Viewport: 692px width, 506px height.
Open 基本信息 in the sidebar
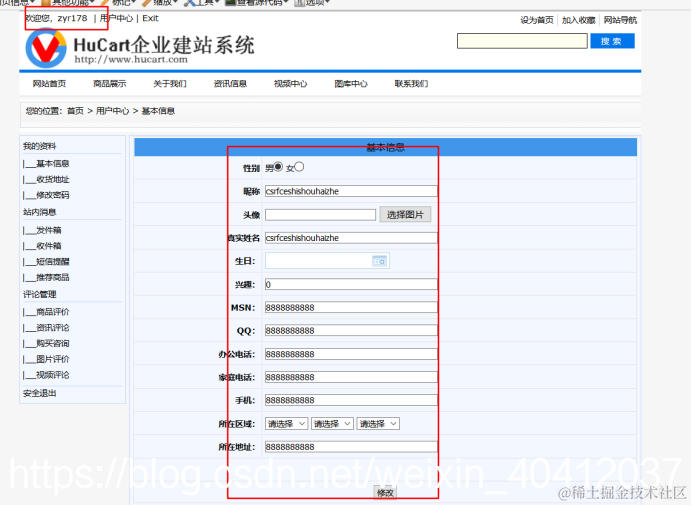53,164
